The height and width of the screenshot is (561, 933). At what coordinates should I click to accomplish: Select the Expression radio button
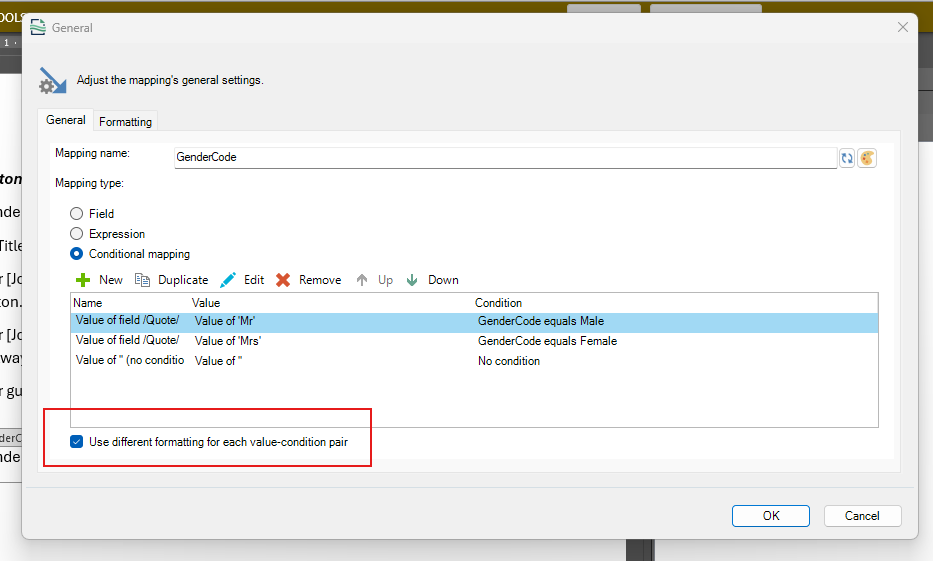pos(76,234)
